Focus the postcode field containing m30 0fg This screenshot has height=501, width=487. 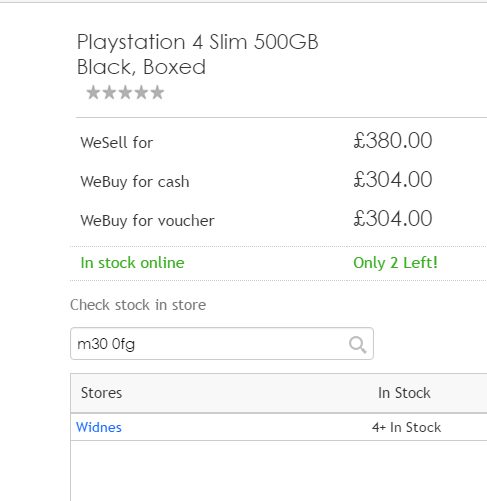[x=222, y=344]
